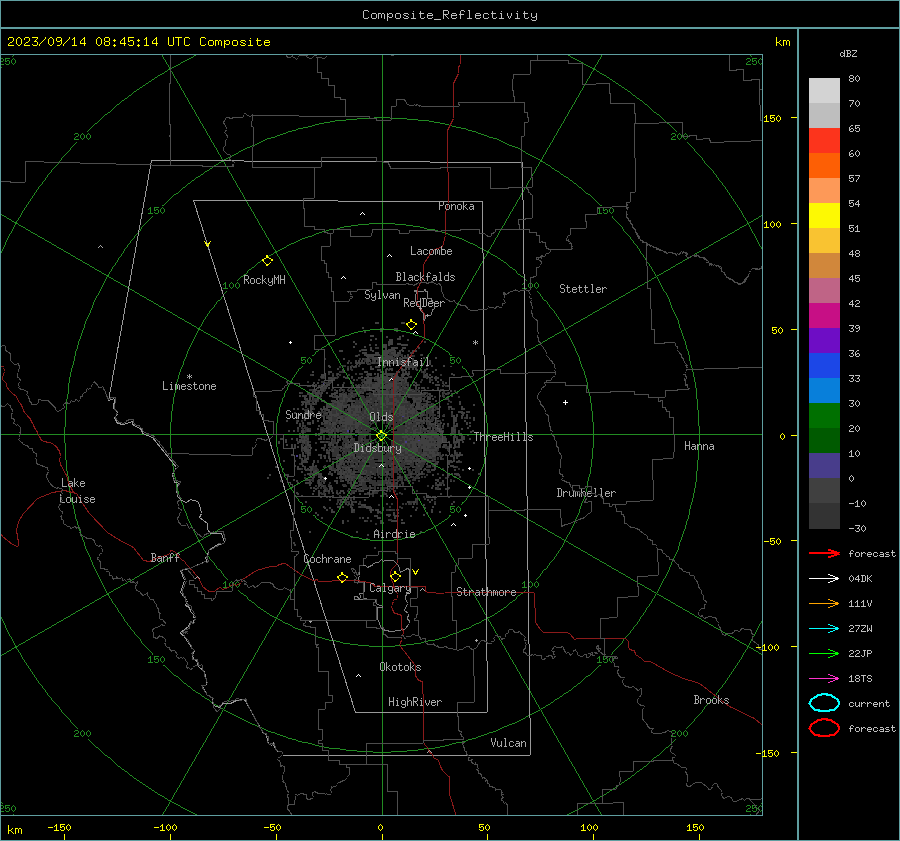The width and height of the screenshot is (900, 841).
Task: Click the asterisk marker above Limestone
Action: 189,377
